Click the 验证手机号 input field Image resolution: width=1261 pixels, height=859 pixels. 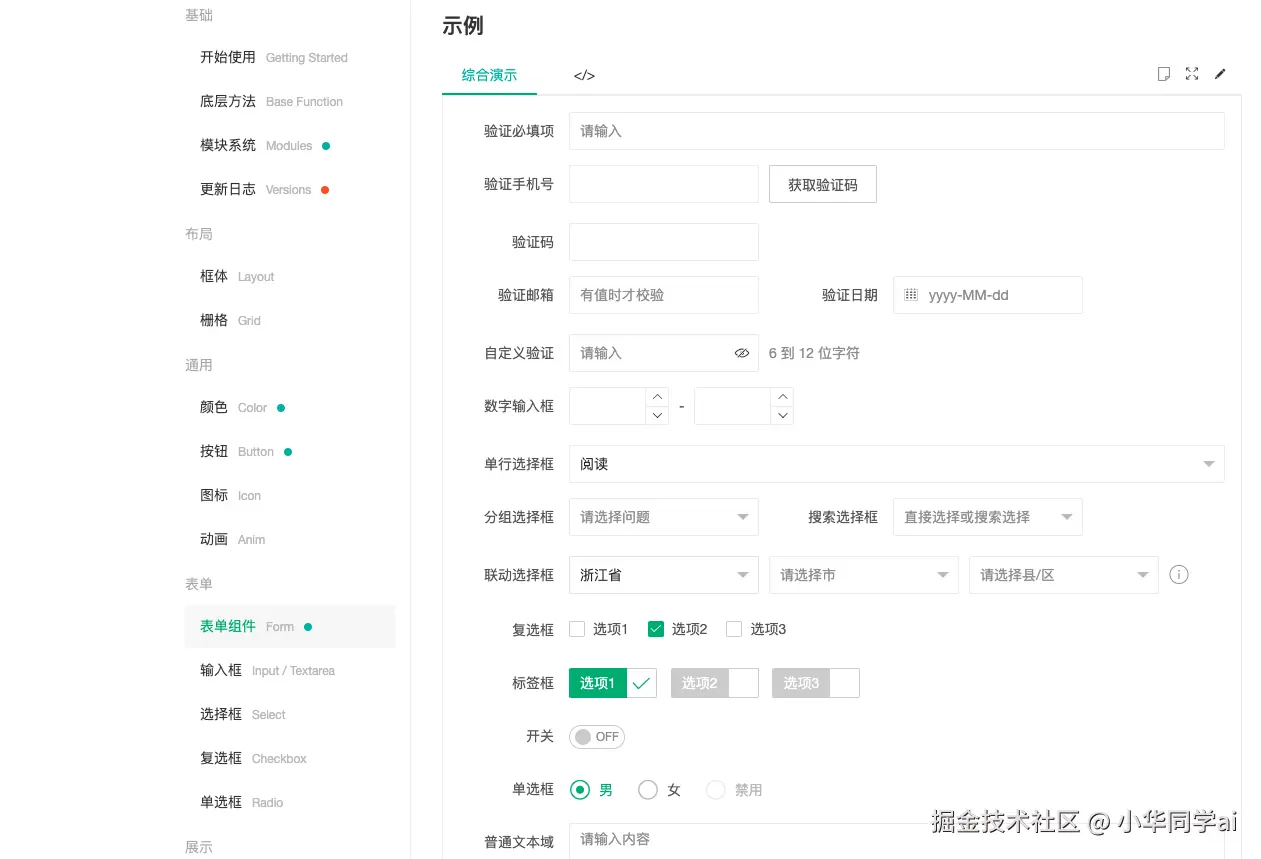point(664,184)
